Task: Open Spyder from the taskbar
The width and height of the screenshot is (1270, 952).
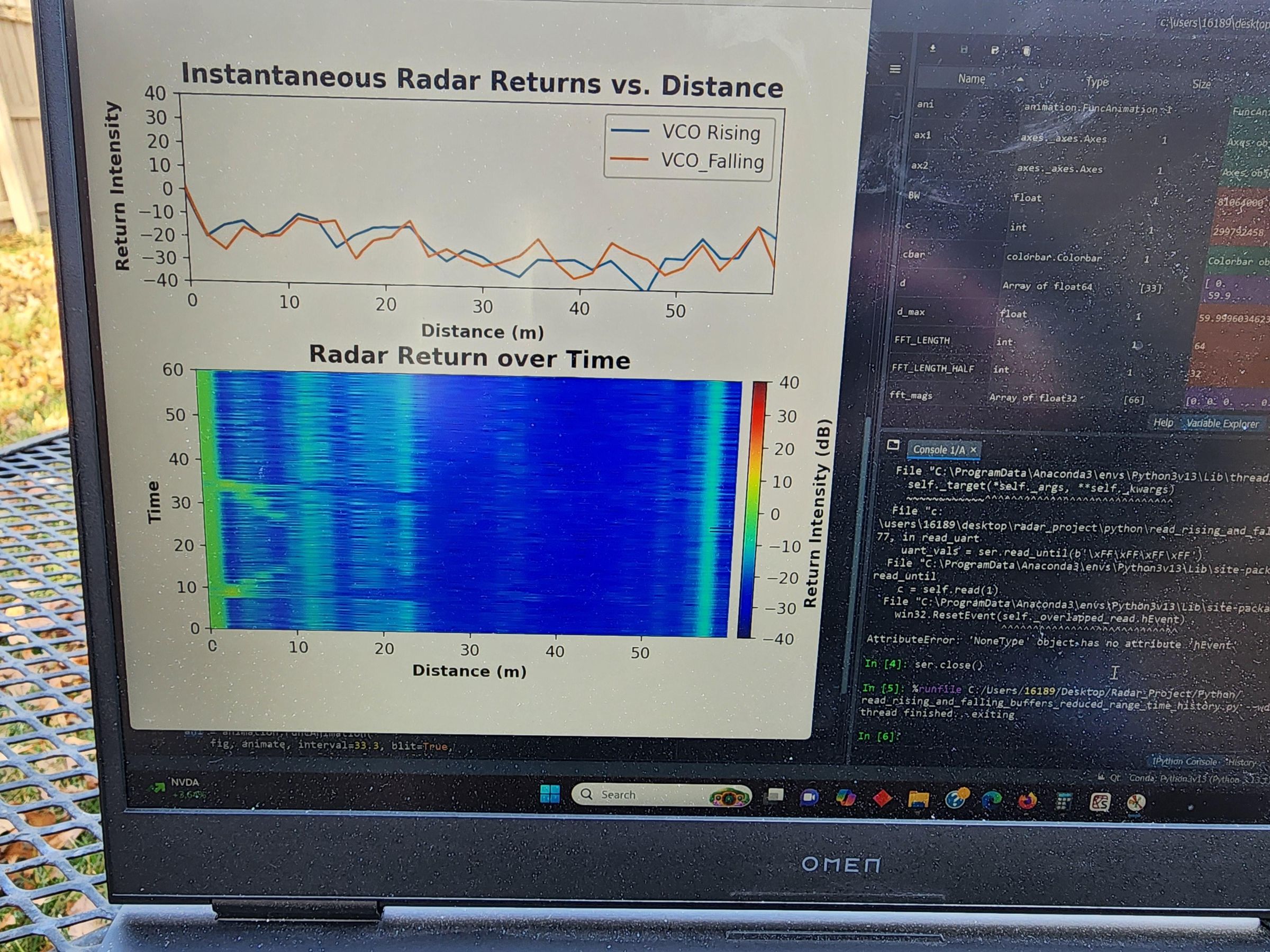Action: pyautogui.click(x=1135, y=803)
